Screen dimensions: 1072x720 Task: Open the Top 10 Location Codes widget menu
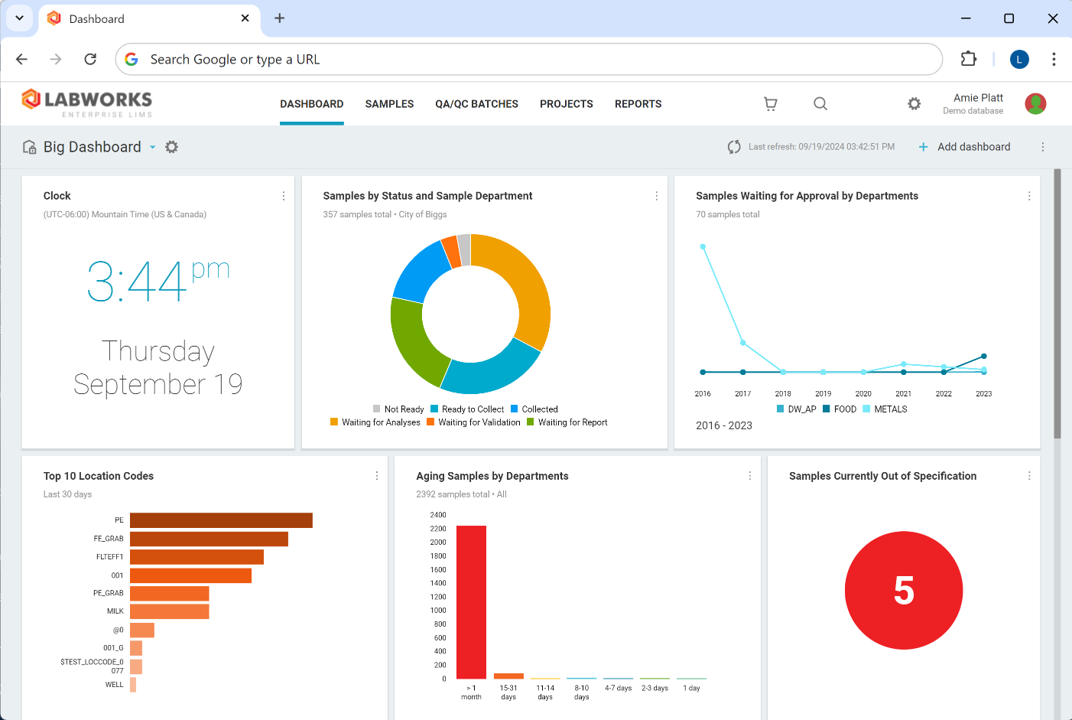coord(377,476)
